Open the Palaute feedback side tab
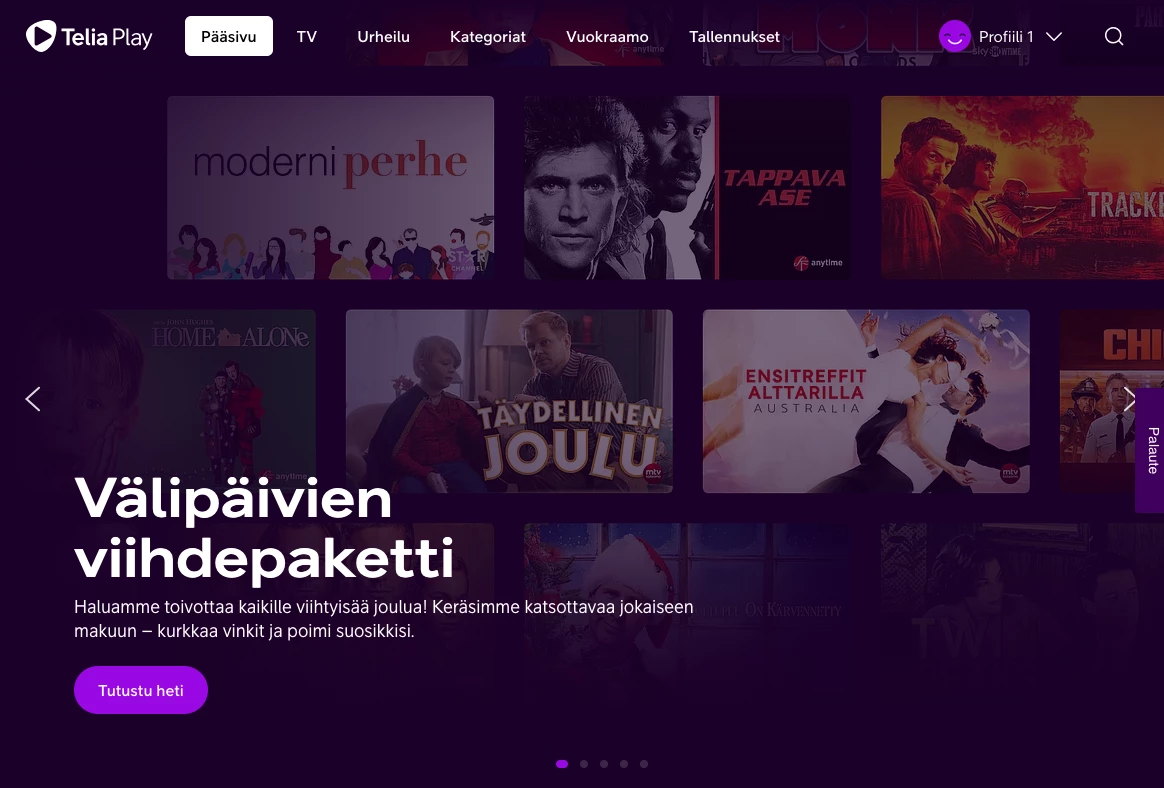Viewport: 1164px width, 788px height. [x=1151, y=450]
